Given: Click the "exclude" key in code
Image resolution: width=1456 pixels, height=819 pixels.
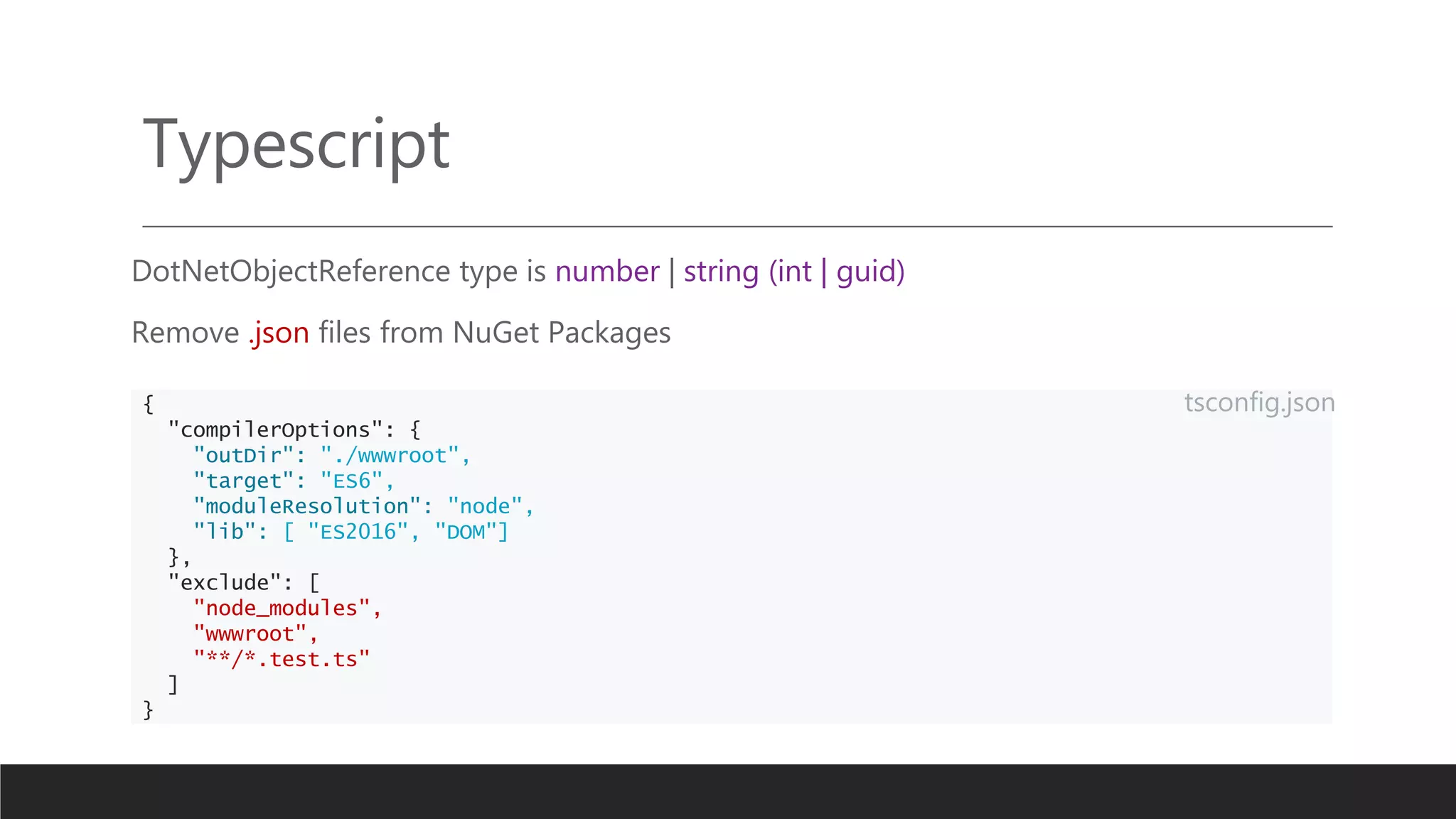Looking at the screenshot, I should (225, 583).
